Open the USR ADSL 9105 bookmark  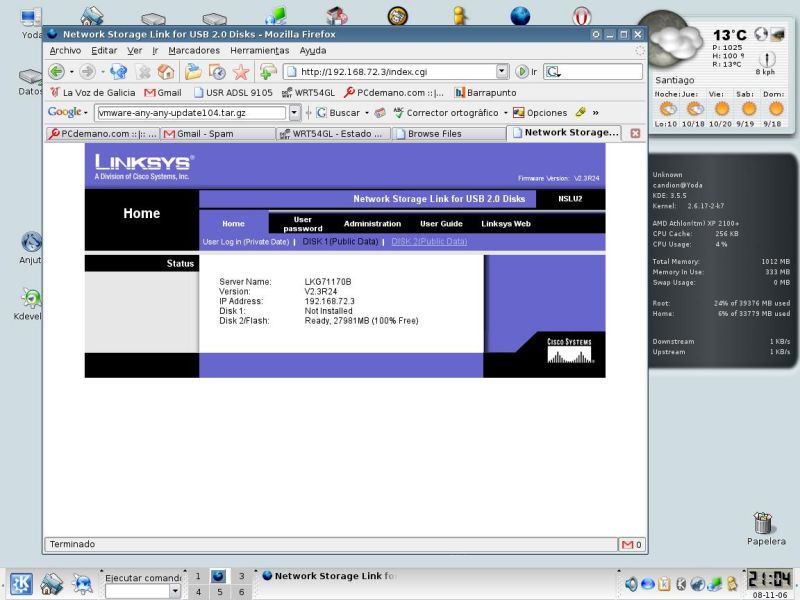click(233, 93)
